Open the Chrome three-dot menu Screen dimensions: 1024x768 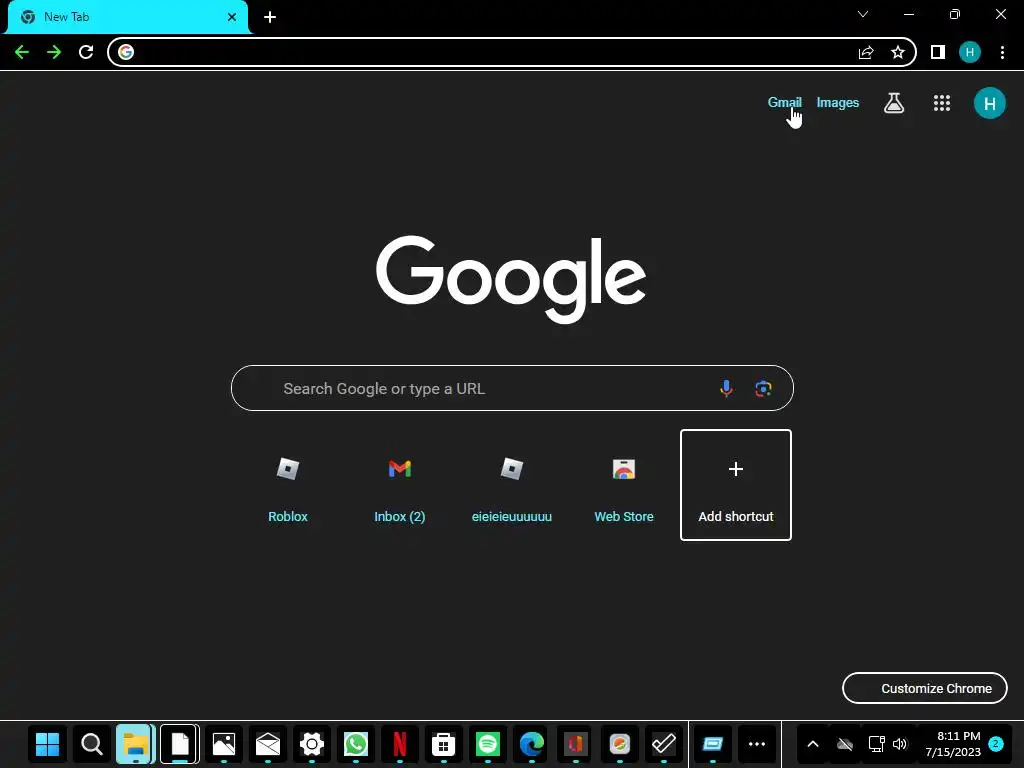(x=1002, y=52)
